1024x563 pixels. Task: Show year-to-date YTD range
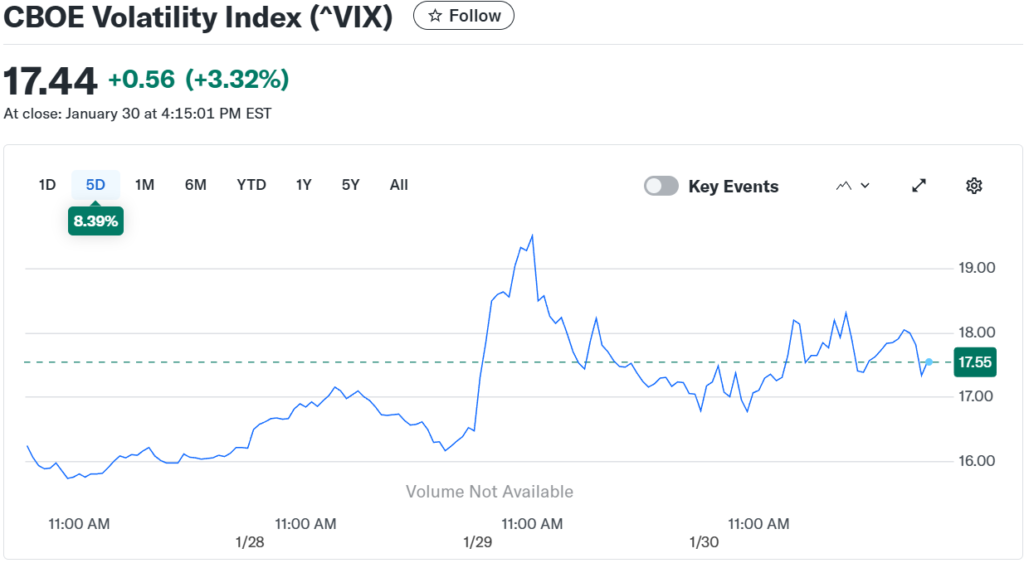coord(251,185)
